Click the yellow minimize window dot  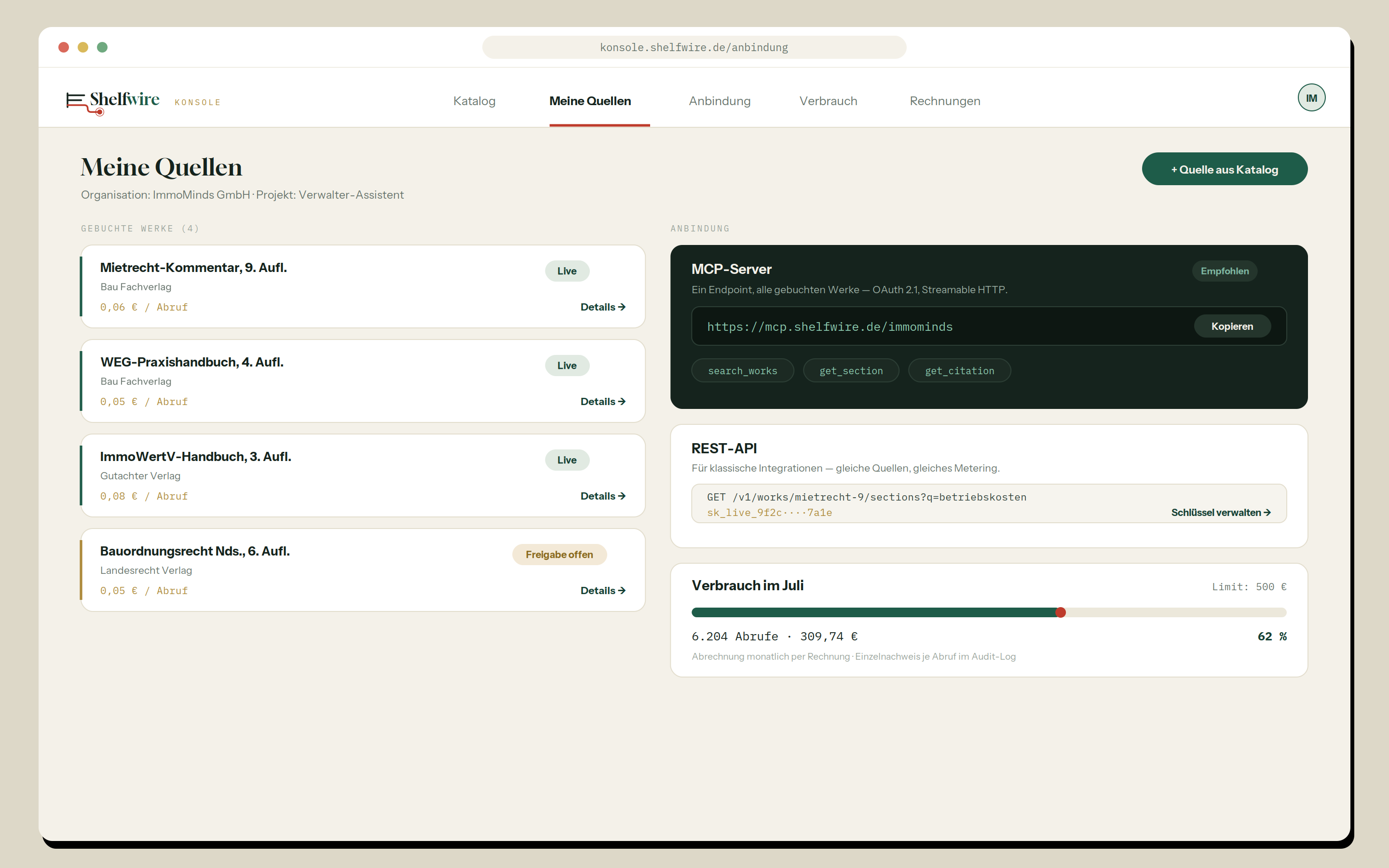coord(82,47)
